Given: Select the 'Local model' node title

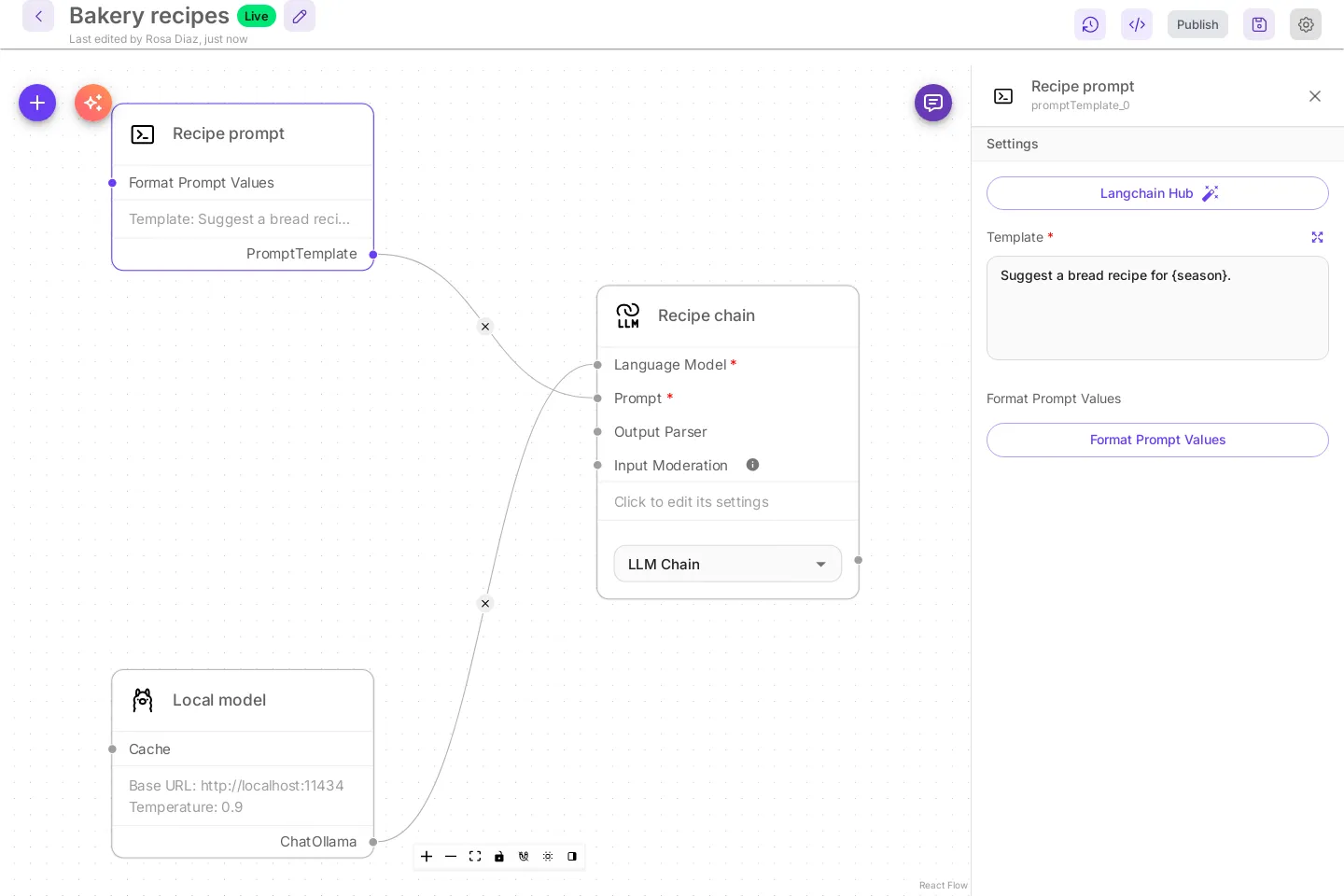Looking at the screenshot, I should [x=219, y=700].
